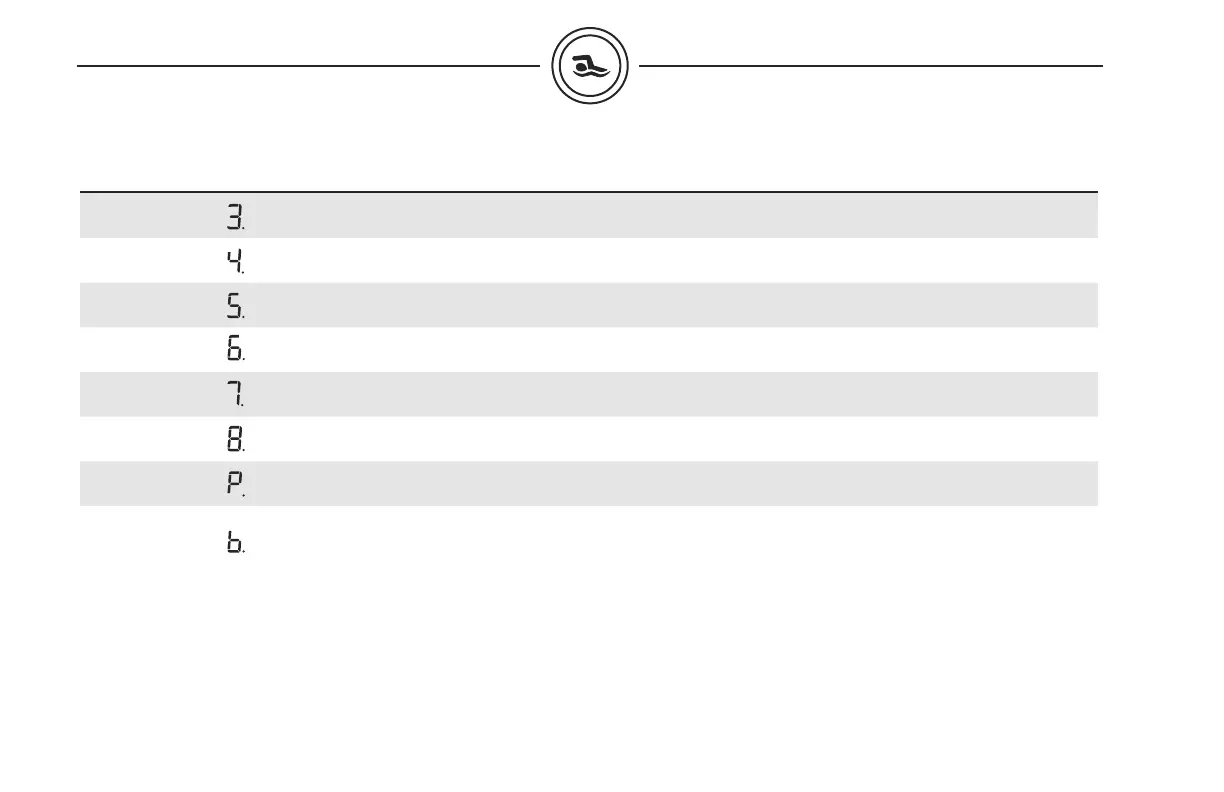
Task: Click the swimmer icon at the top
Action: [589, 67]
